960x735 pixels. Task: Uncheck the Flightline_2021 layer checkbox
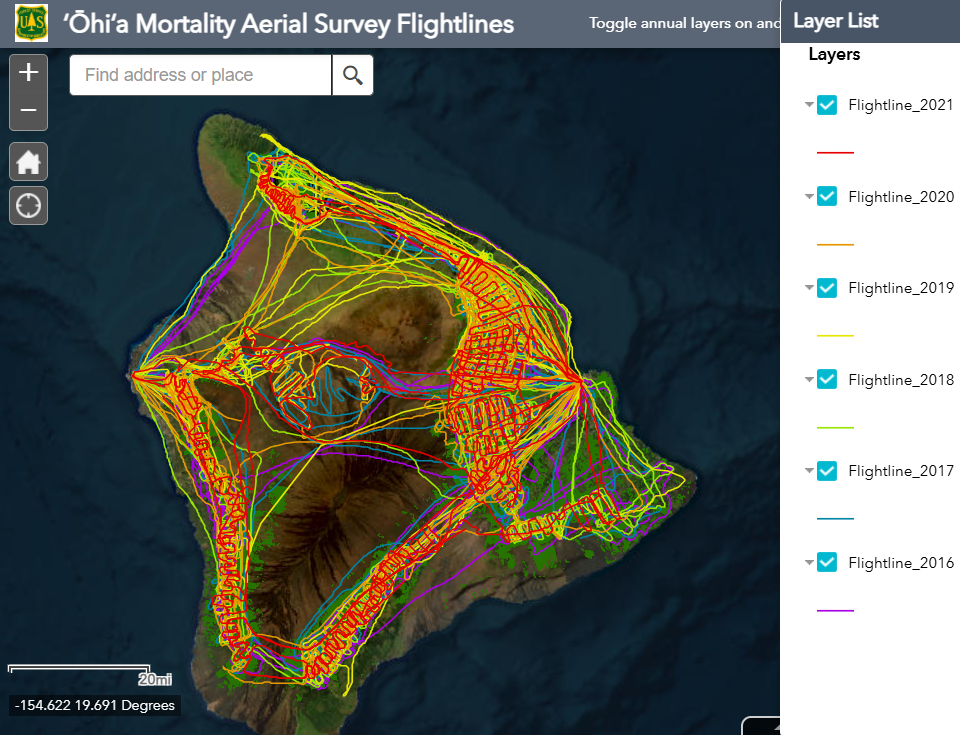[x=827, y=105]
